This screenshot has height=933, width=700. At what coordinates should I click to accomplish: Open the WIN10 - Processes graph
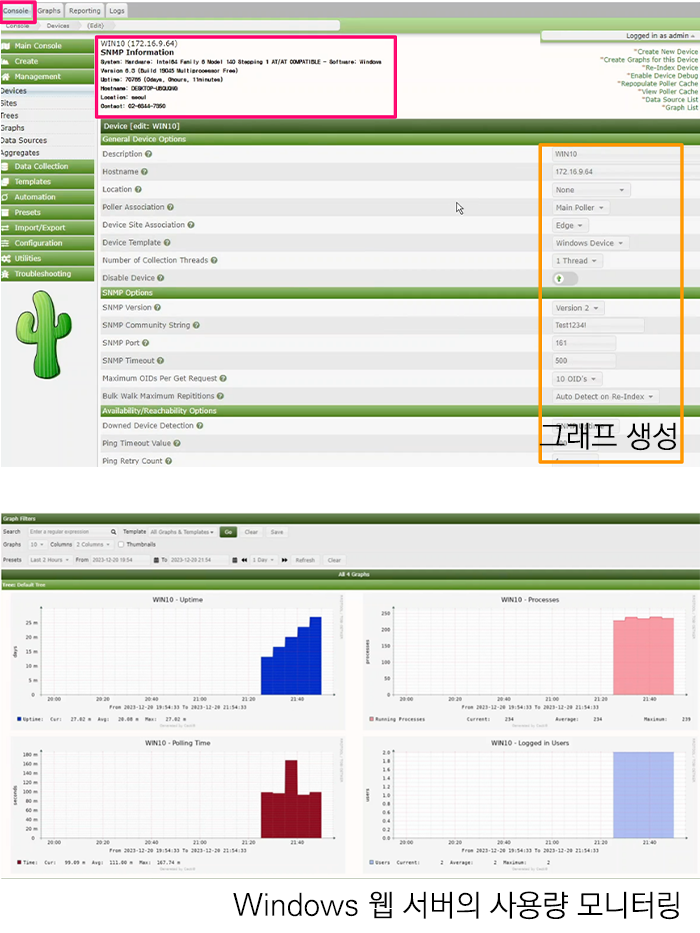(x=530, y=660)
